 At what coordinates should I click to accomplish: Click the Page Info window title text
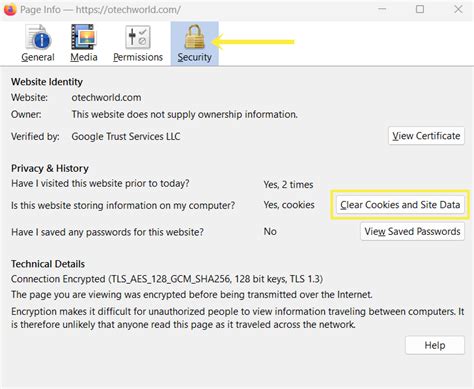point(100,9)
